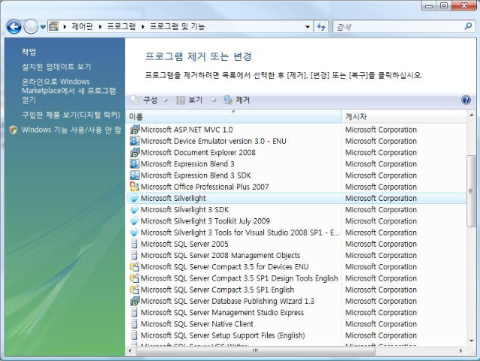Open the 구성 organize menu

(149, 100)
